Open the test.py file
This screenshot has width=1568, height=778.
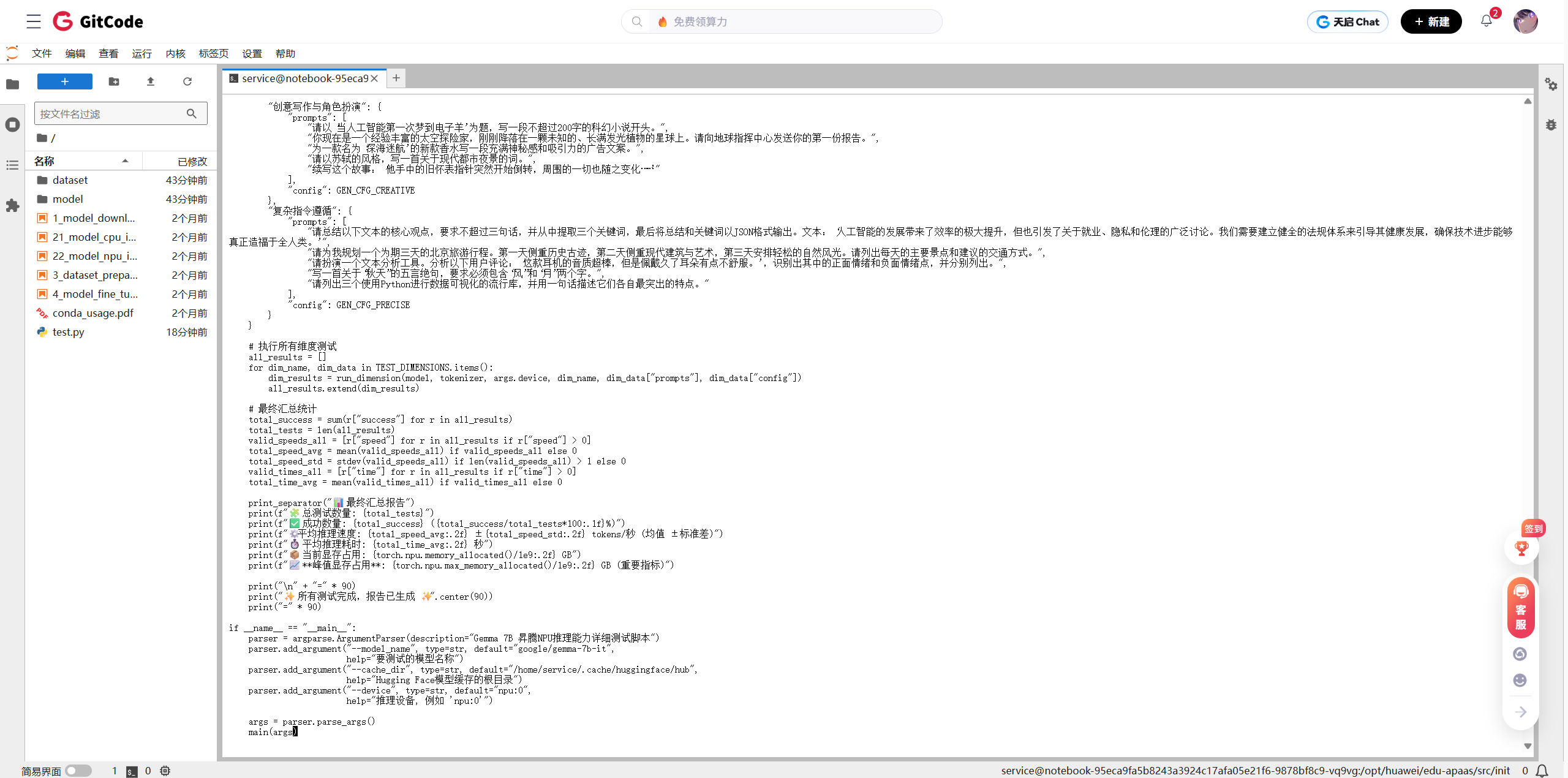pos(69,332)
